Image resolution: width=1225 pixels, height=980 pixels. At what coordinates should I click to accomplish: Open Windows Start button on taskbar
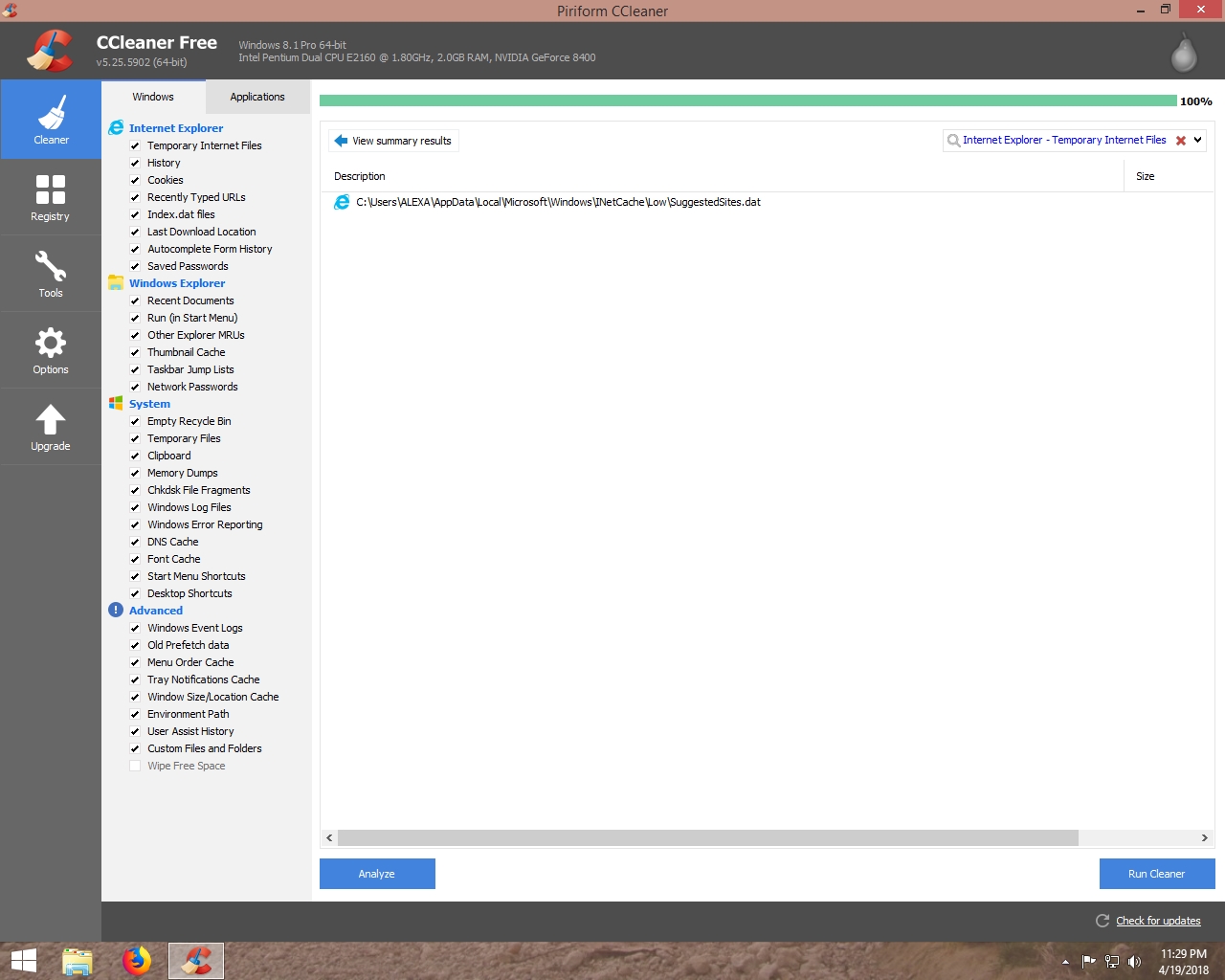click(23, 961)
